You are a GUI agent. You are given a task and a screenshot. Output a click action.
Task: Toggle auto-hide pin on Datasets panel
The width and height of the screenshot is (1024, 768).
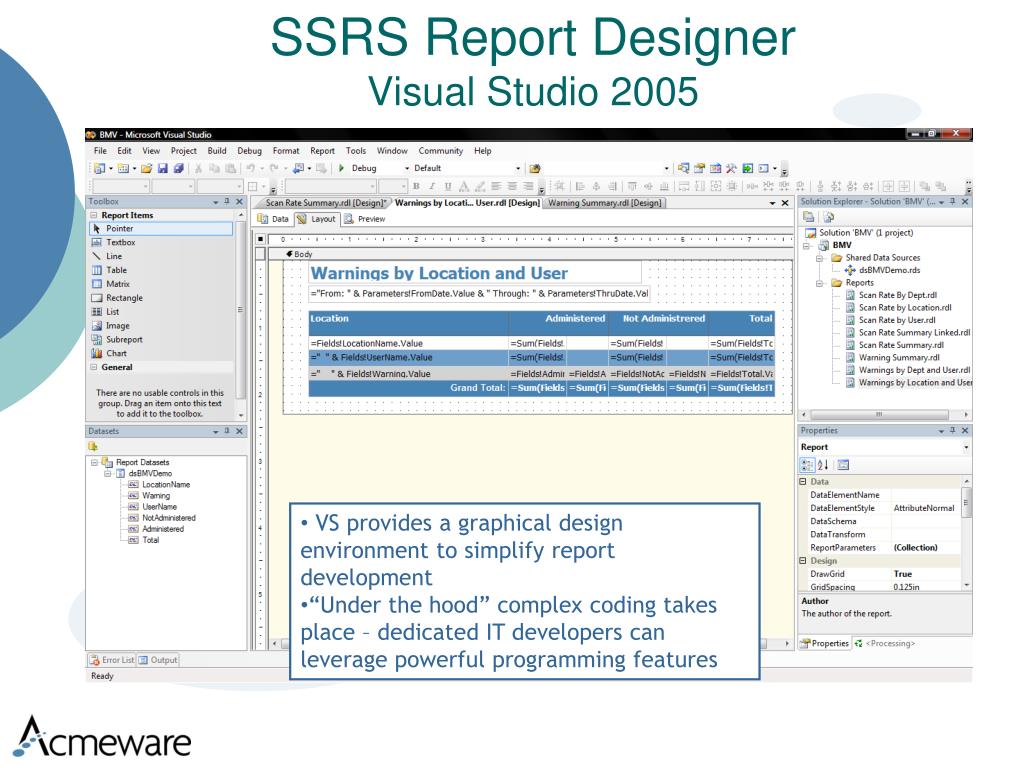tap(227, 431)
